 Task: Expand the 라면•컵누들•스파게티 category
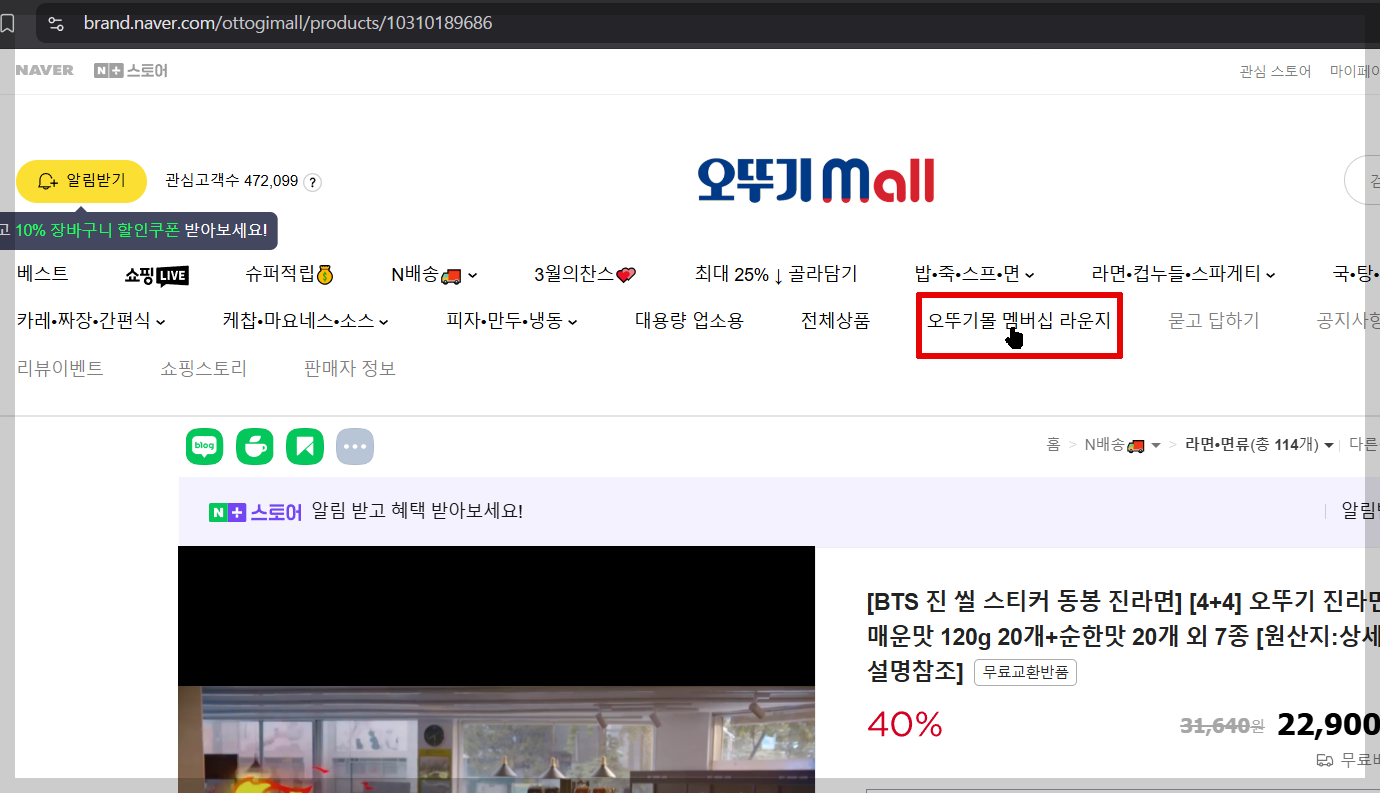click(x=1184, y=274)
